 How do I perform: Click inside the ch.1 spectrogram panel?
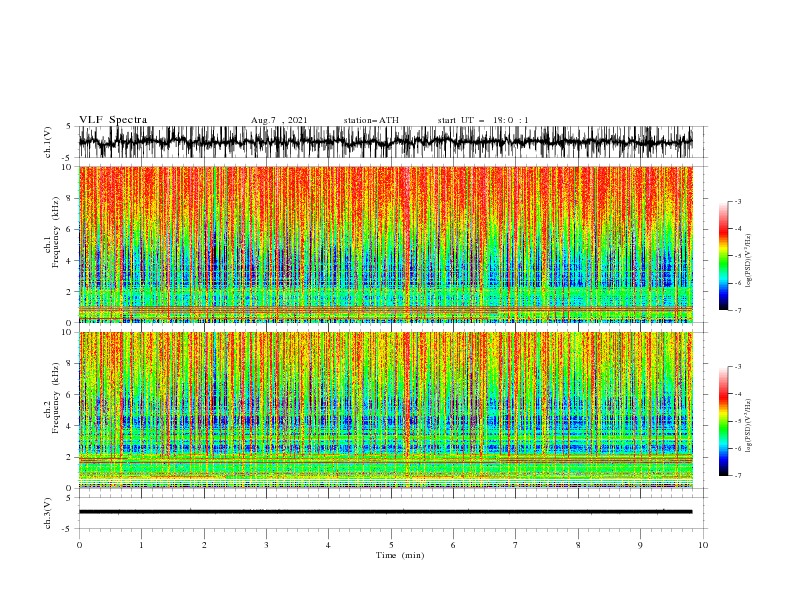coord(385,244)
